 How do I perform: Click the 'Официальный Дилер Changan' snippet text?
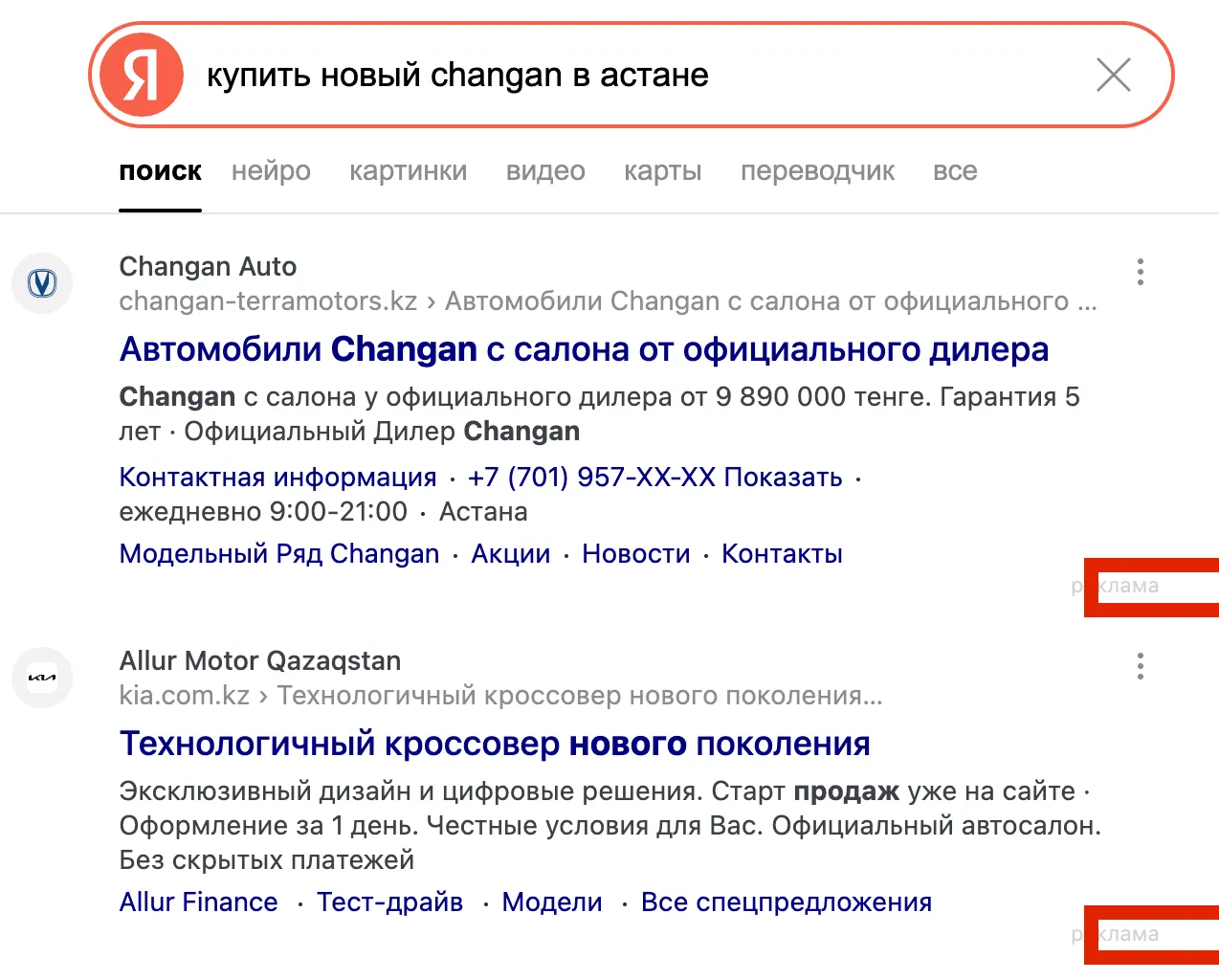[x=382, y=431]
